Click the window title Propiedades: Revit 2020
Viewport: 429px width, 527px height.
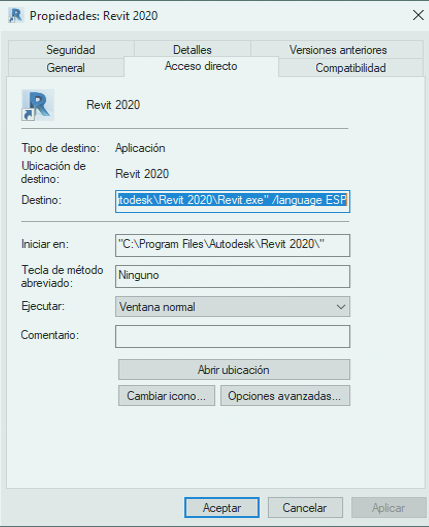93,16
